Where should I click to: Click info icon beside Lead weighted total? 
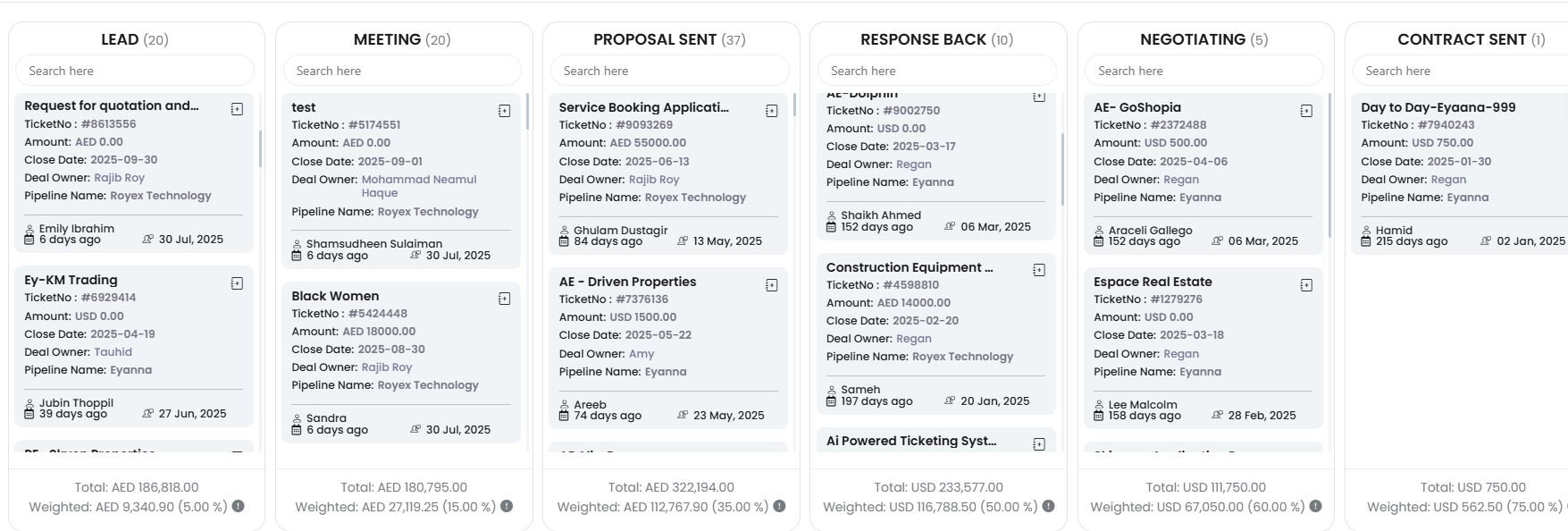click(239, 506)
